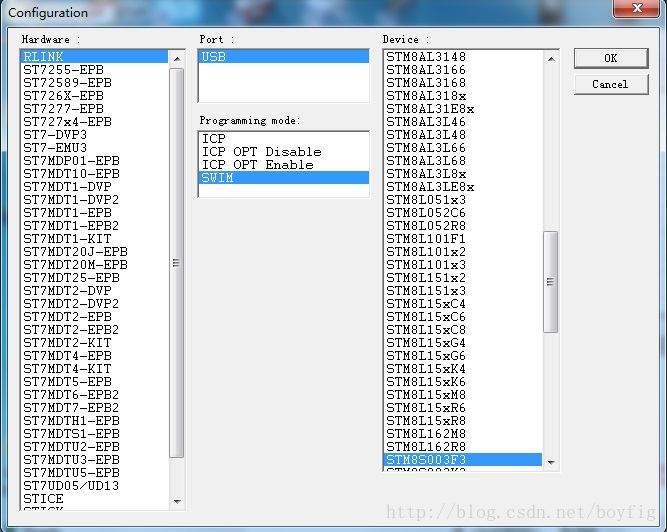Viewport: 667px width, 532px height.
Task: Select STM8AL31E8x device
Action: (463, 109)
